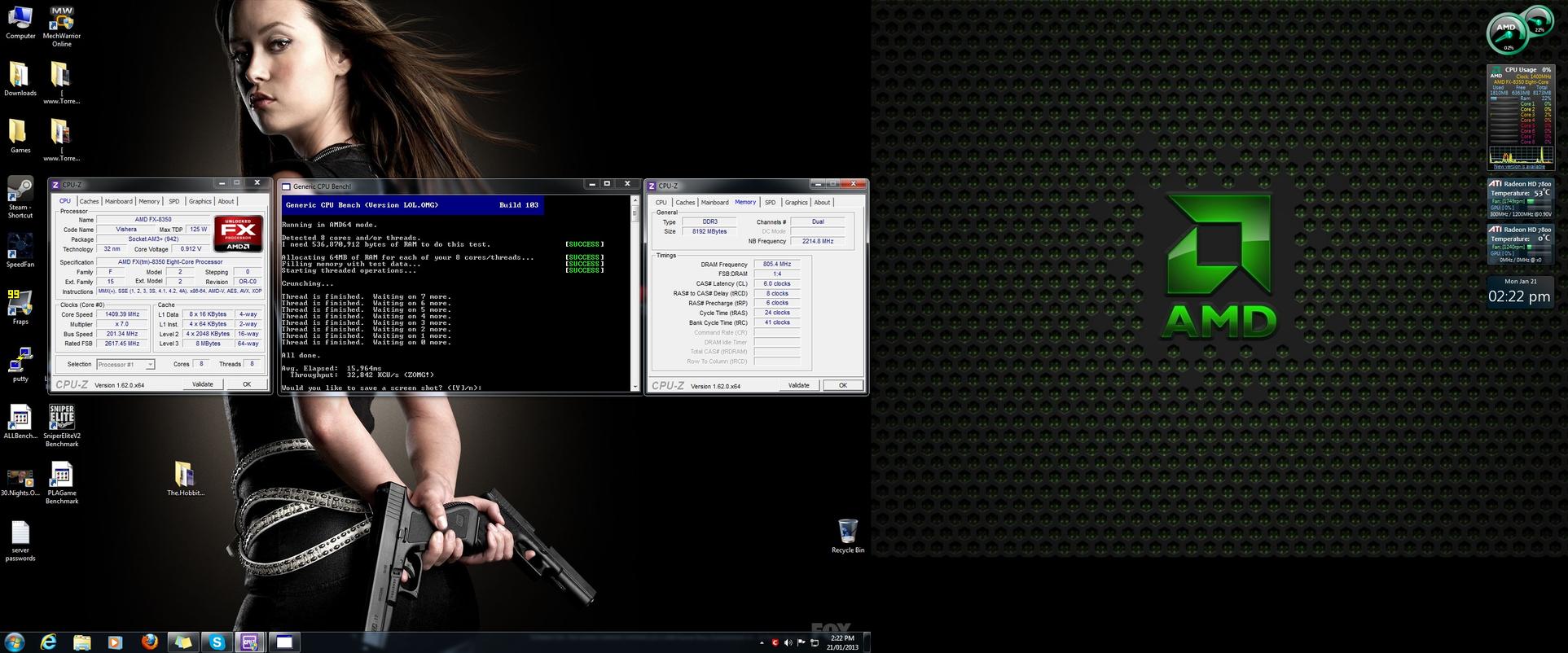Click the AMD FX logo in CPU-Z
The height and width of the screenshot is (653, 1568).
(x=239, y=234)
